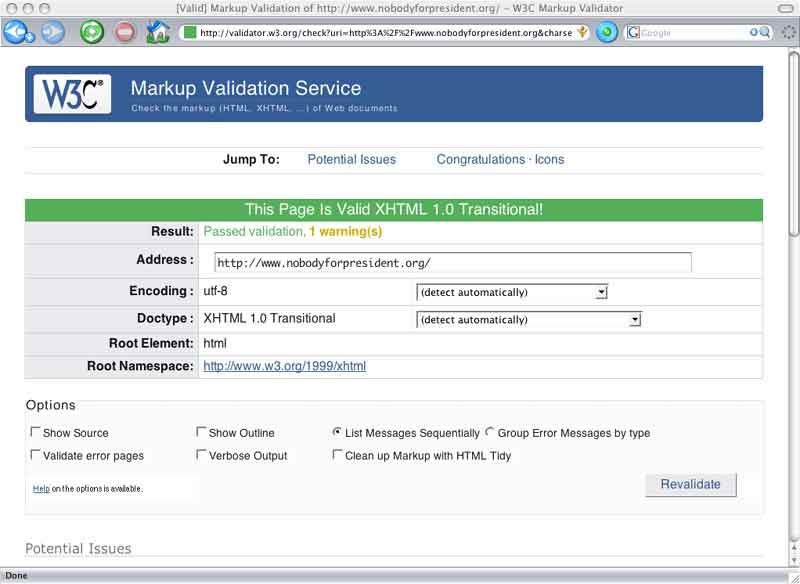Click the 'Done' status bar text
Image resolution: width=800 pixels, height=584 pixels.
click(x=16, y=576)
